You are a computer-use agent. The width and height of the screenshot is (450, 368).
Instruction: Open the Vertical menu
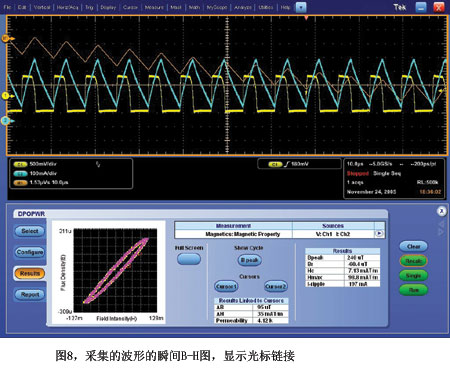(42, 7)
